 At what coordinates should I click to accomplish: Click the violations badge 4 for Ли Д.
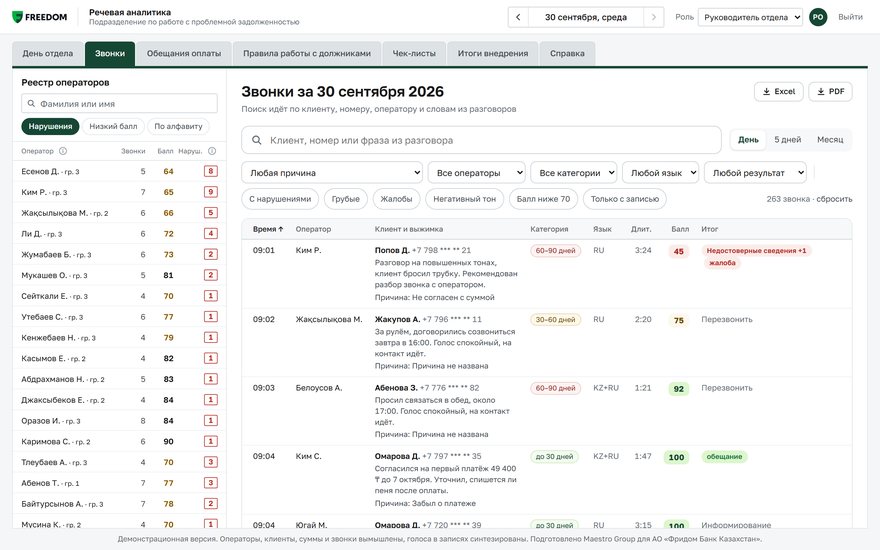[x=210, y=233]
